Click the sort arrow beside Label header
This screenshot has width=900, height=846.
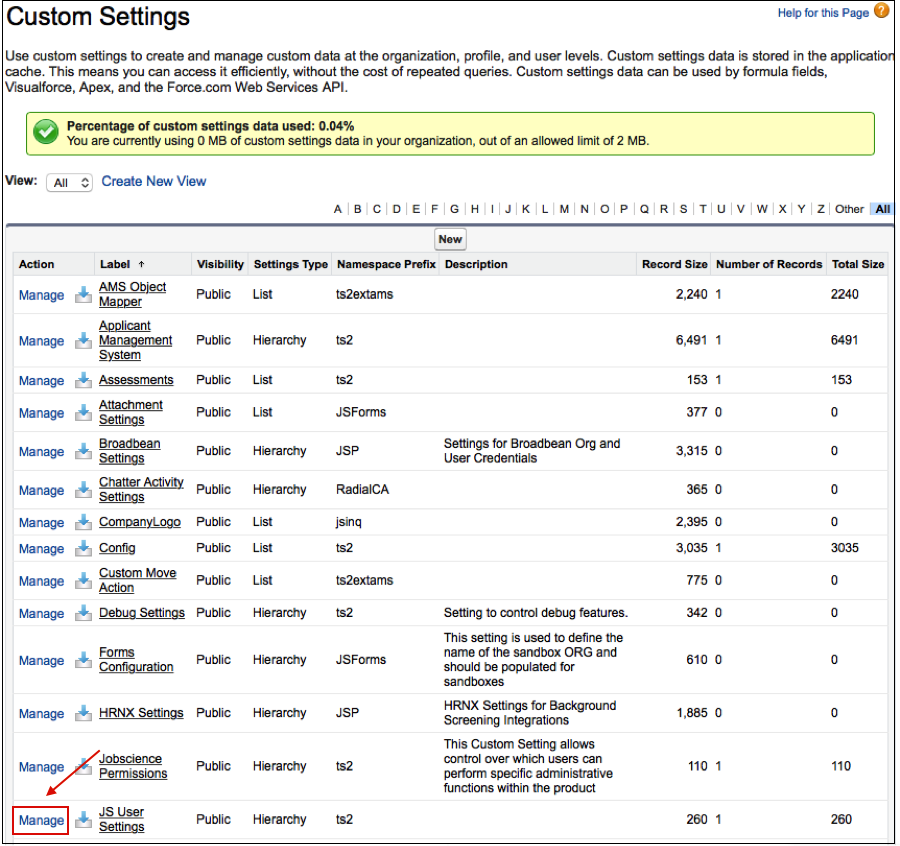141,265
